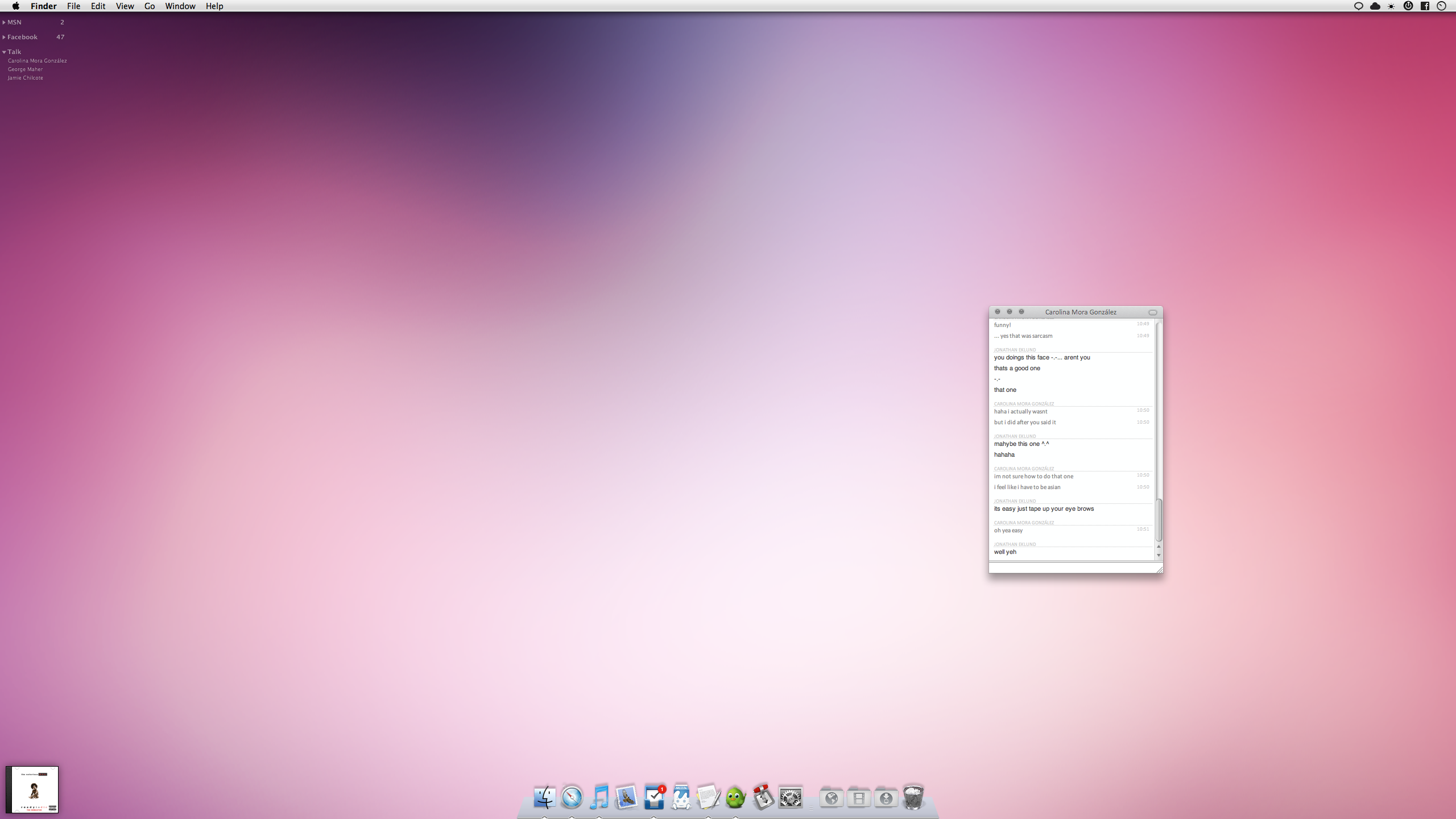The height and width of the screenshot is (819, 1456).
Task: Click message "... yes that was sarcasm"
Action: [1023, 336]
